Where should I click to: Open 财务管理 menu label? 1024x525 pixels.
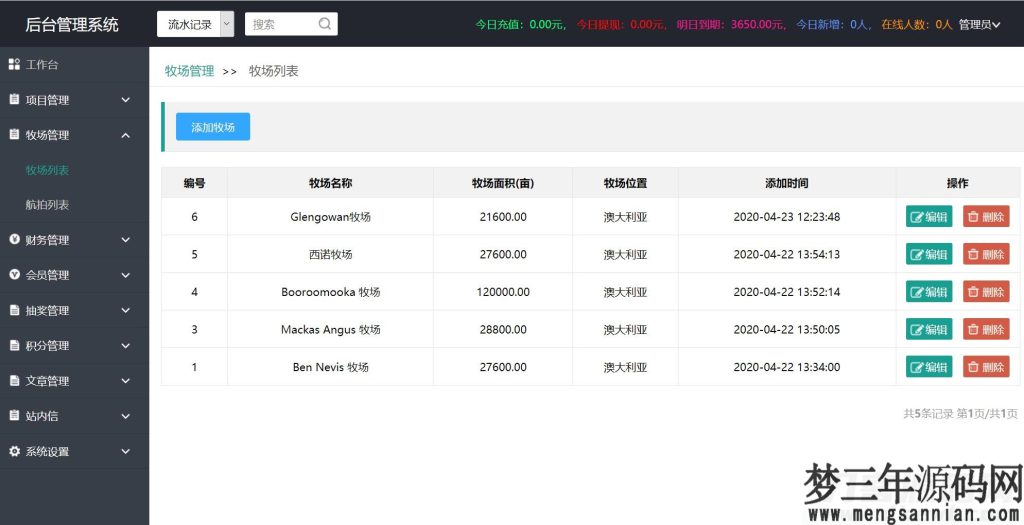coord(47,240)
